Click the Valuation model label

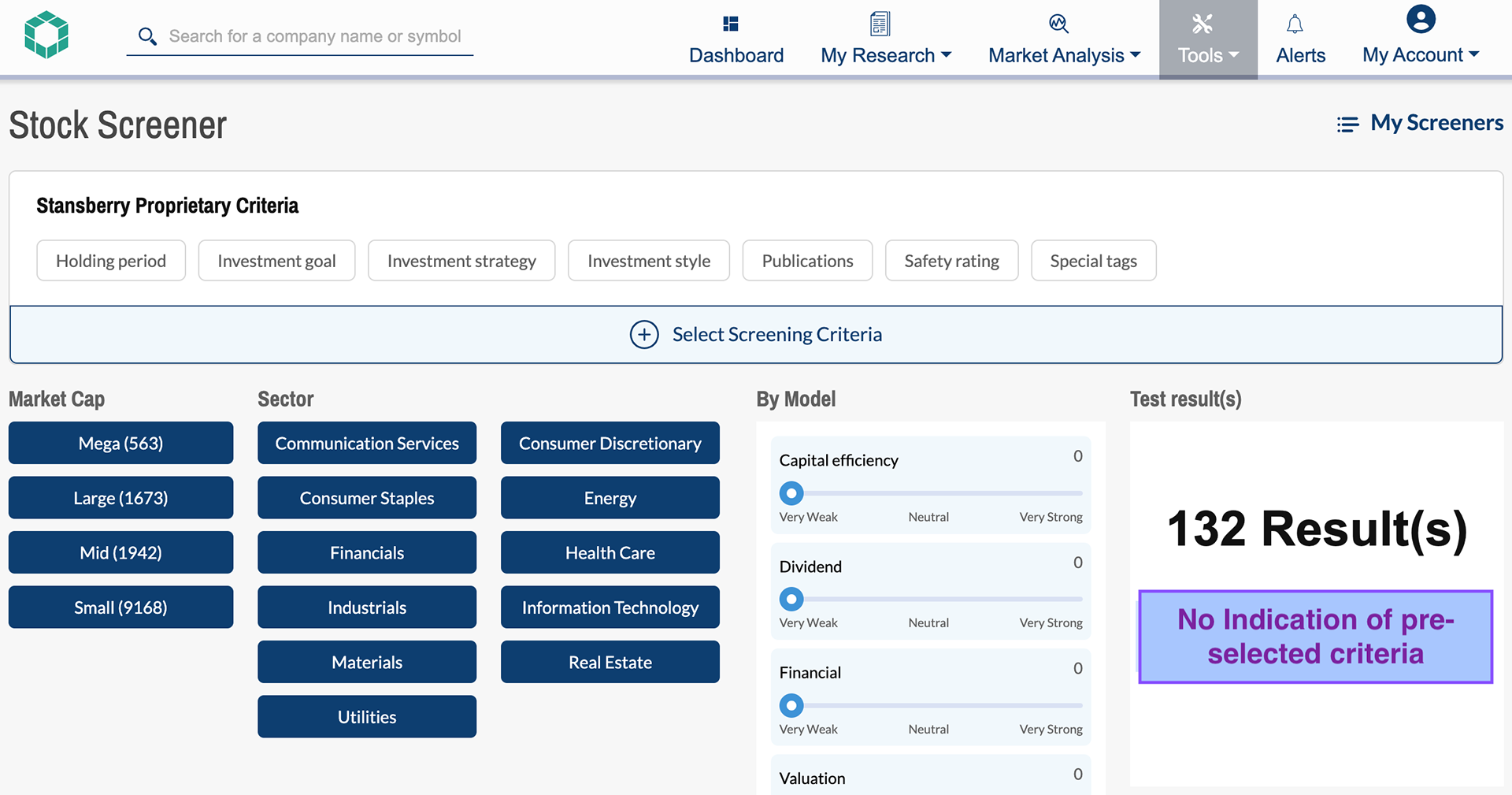812,778
